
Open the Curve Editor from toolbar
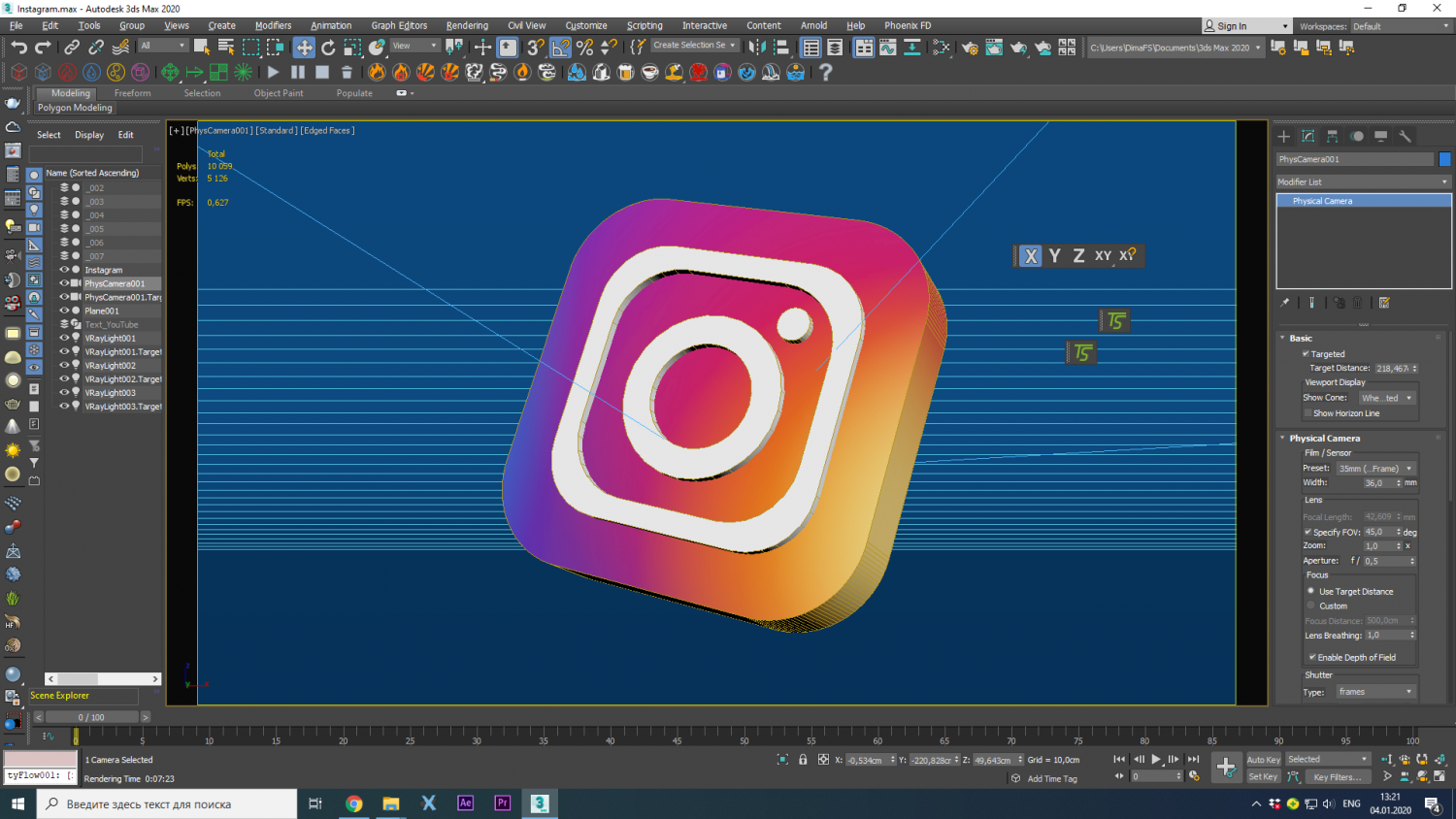pos(888,47)
